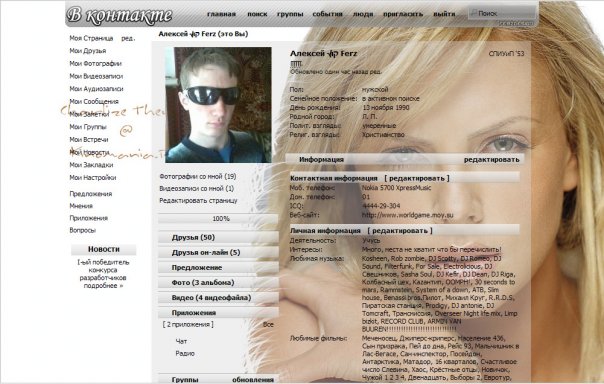The height and width of the screenshot is (384, 604).
Task: Open Мои Настройки in sidebar
Action: [x=92, y=178]
